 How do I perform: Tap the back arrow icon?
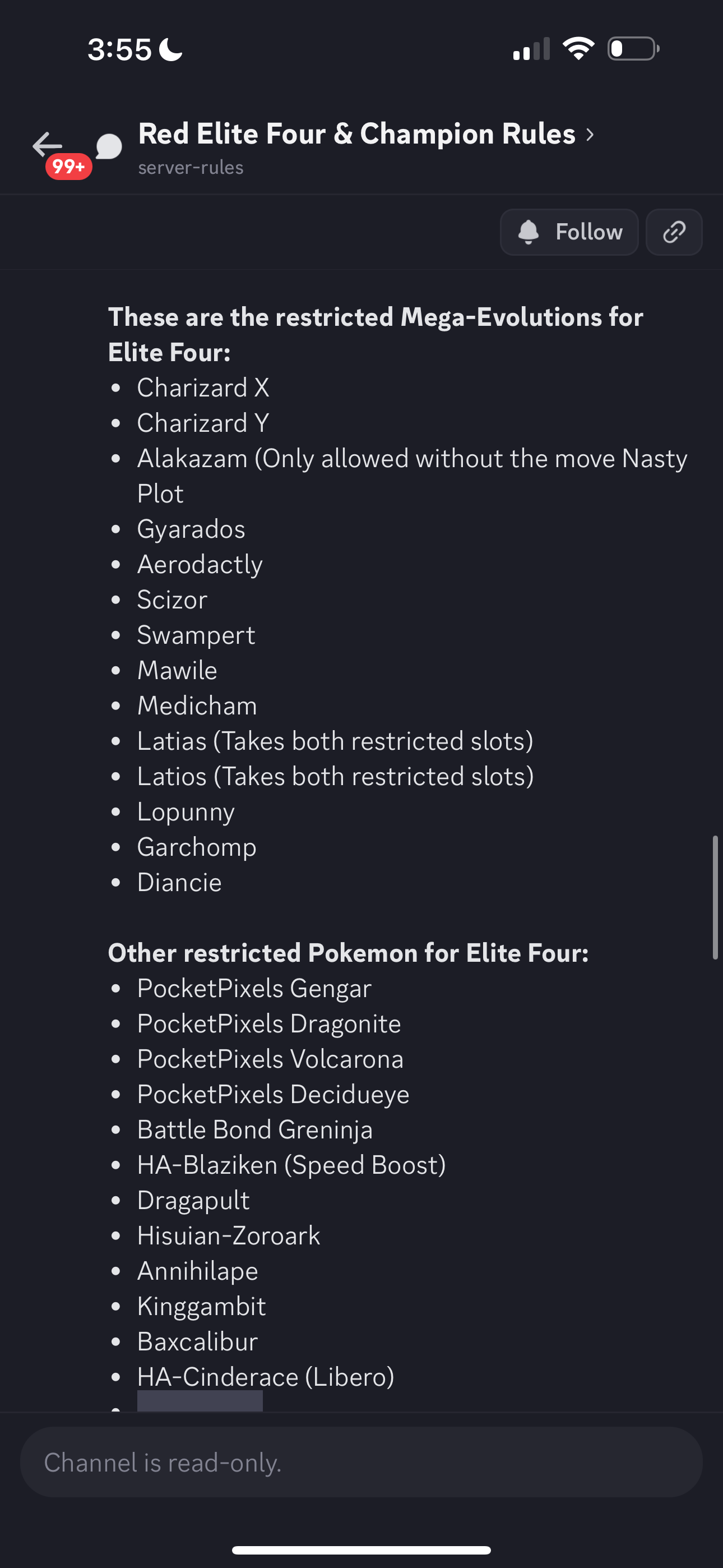(x=48, y=145)
